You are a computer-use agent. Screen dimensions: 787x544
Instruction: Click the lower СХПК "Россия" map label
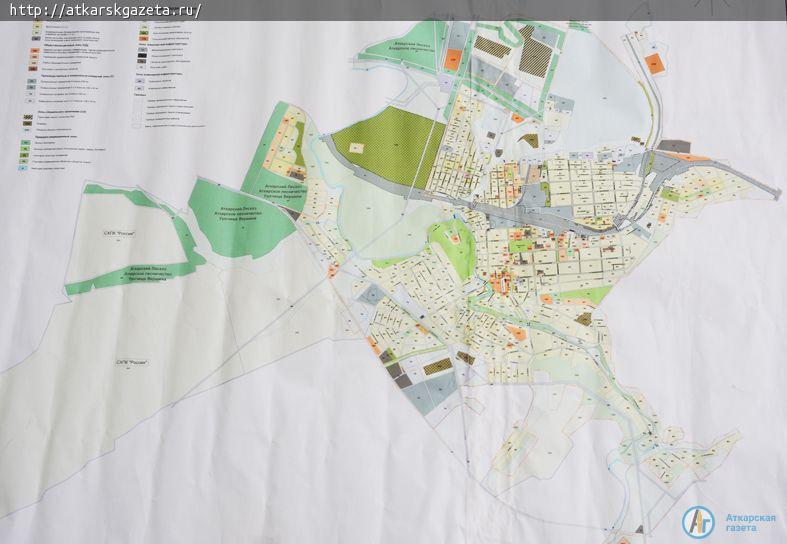click(132, 362)
